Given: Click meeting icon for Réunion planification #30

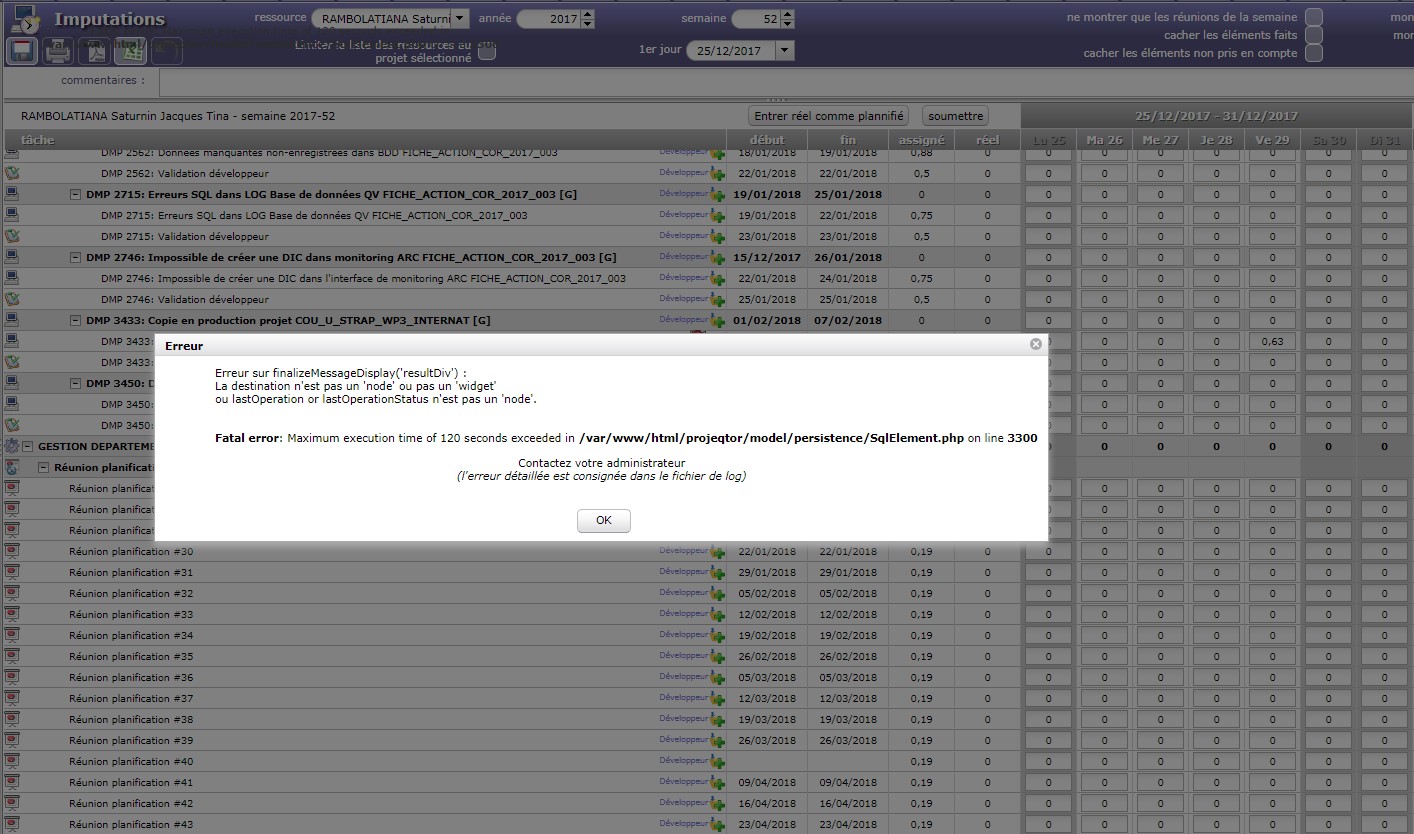Looking at the screenshot, I should 12,551.
